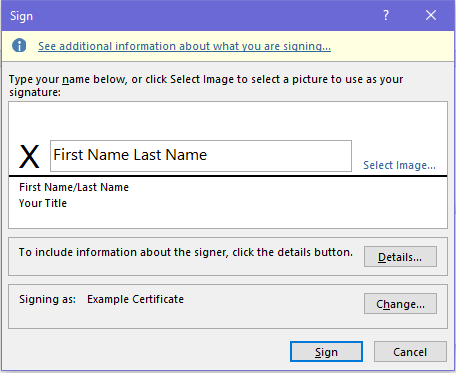Click the Sign button
Image resolution: width=456 pixels, height=373 pixels.
(x=326, y=352)
